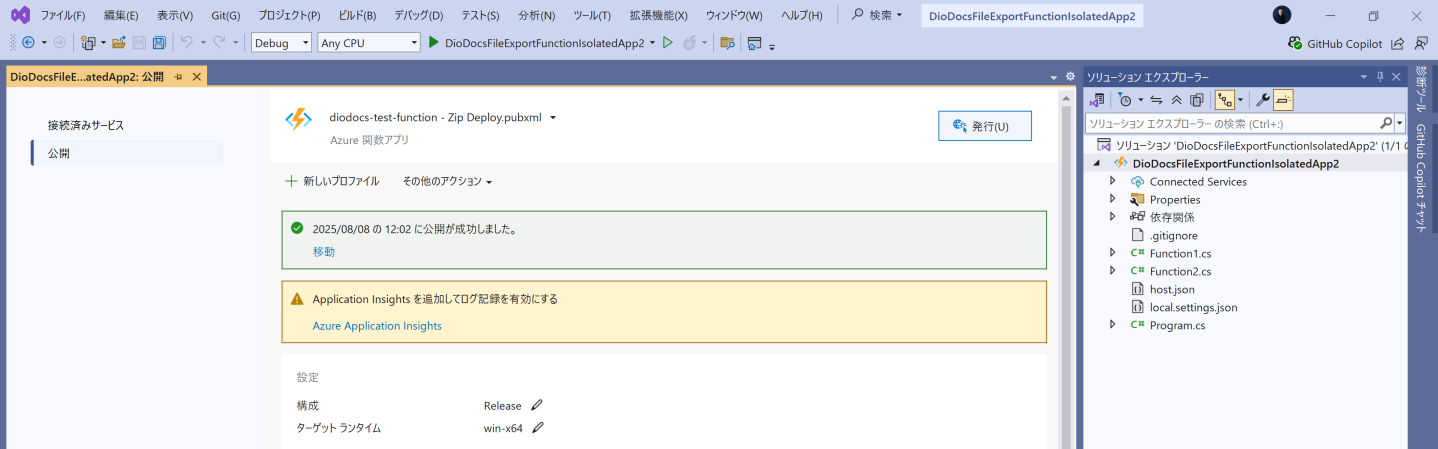The height and width of the screenshot is (449, 1438).
Task: Toggle auto-hide pin of Solution Explorer
Action: [x=1380, y=77]
